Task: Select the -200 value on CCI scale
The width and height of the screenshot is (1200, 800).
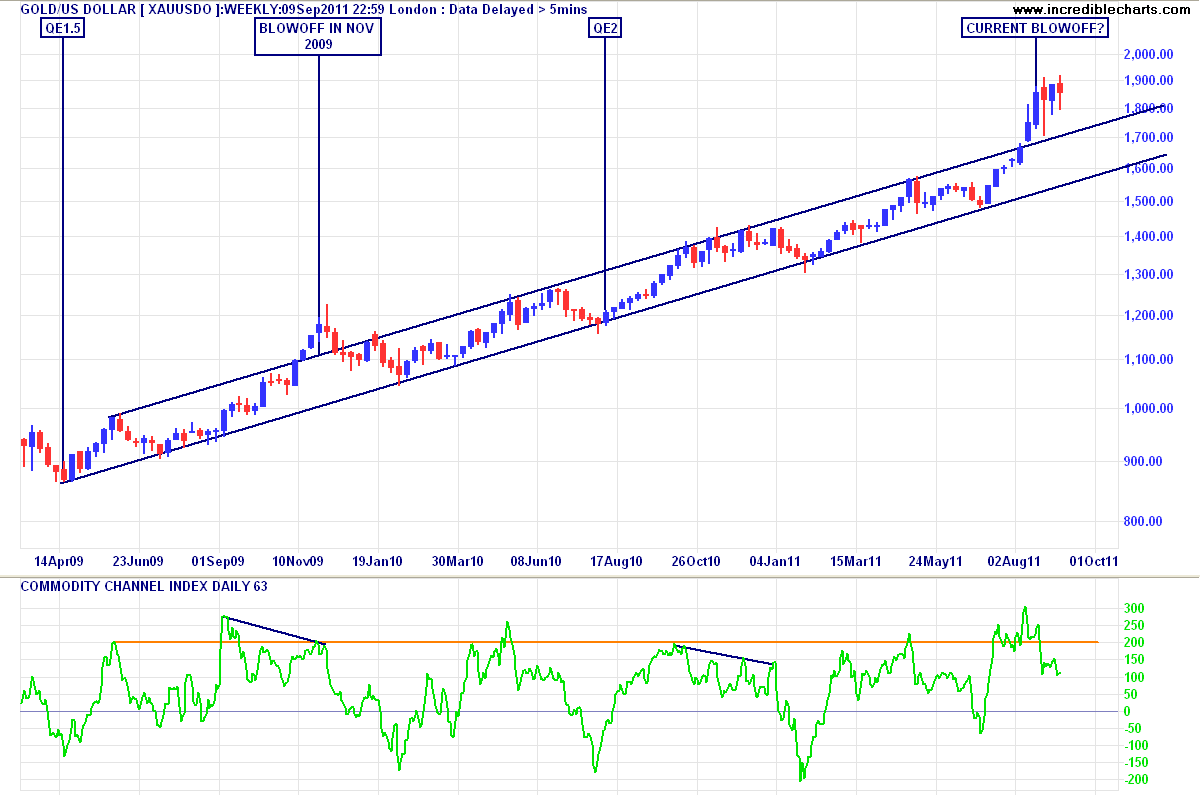Action: (1135, 780)
